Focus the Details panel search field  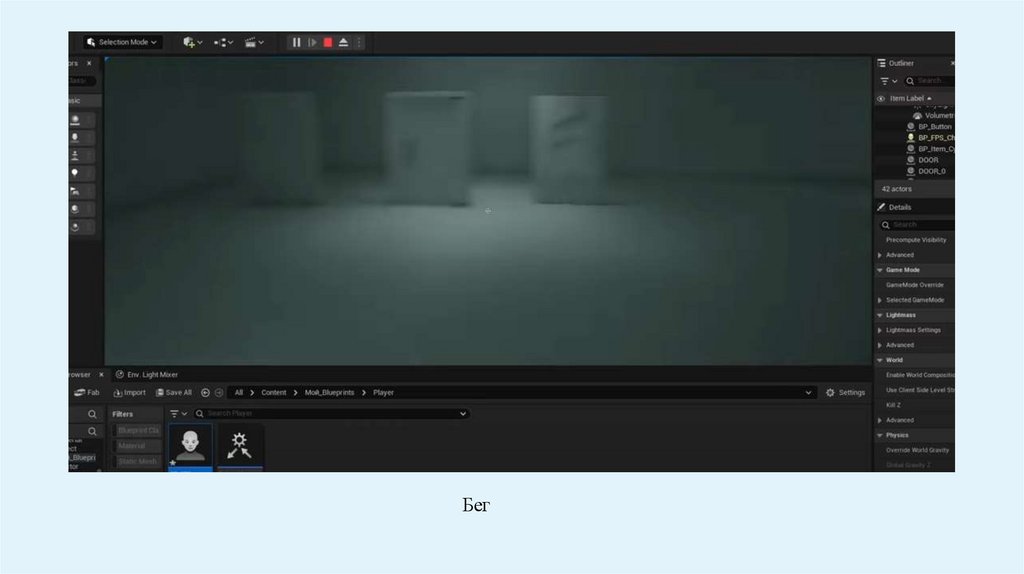[917, 225]
